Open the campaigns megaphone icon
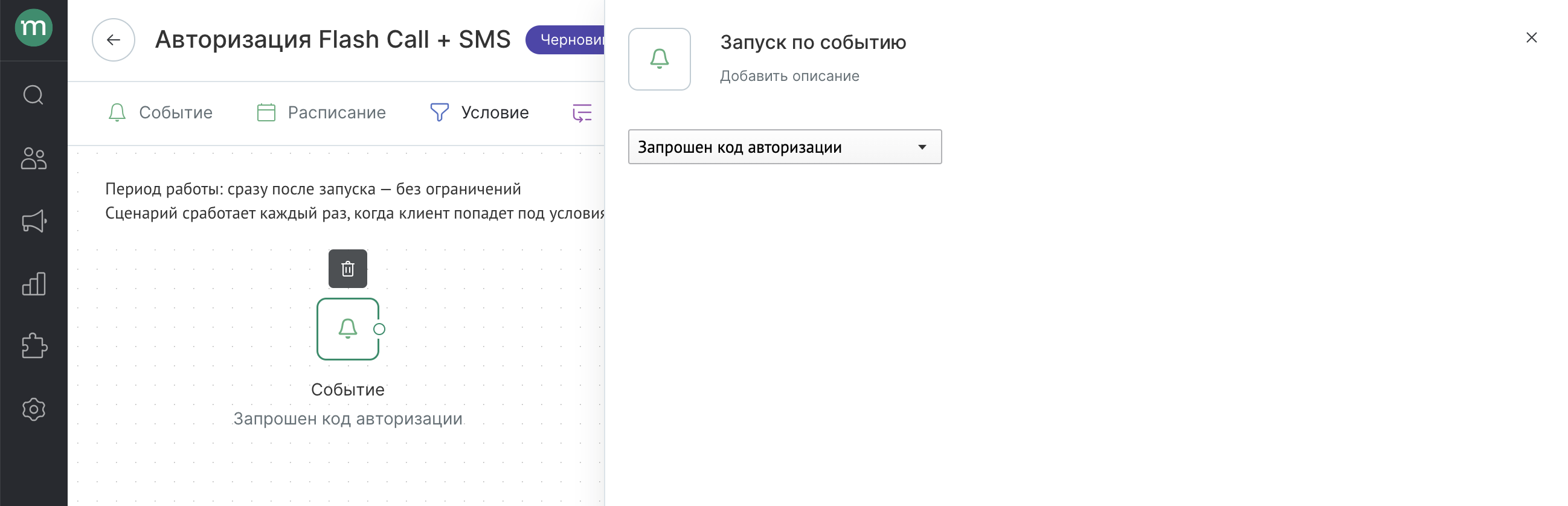 click(33, 221)
